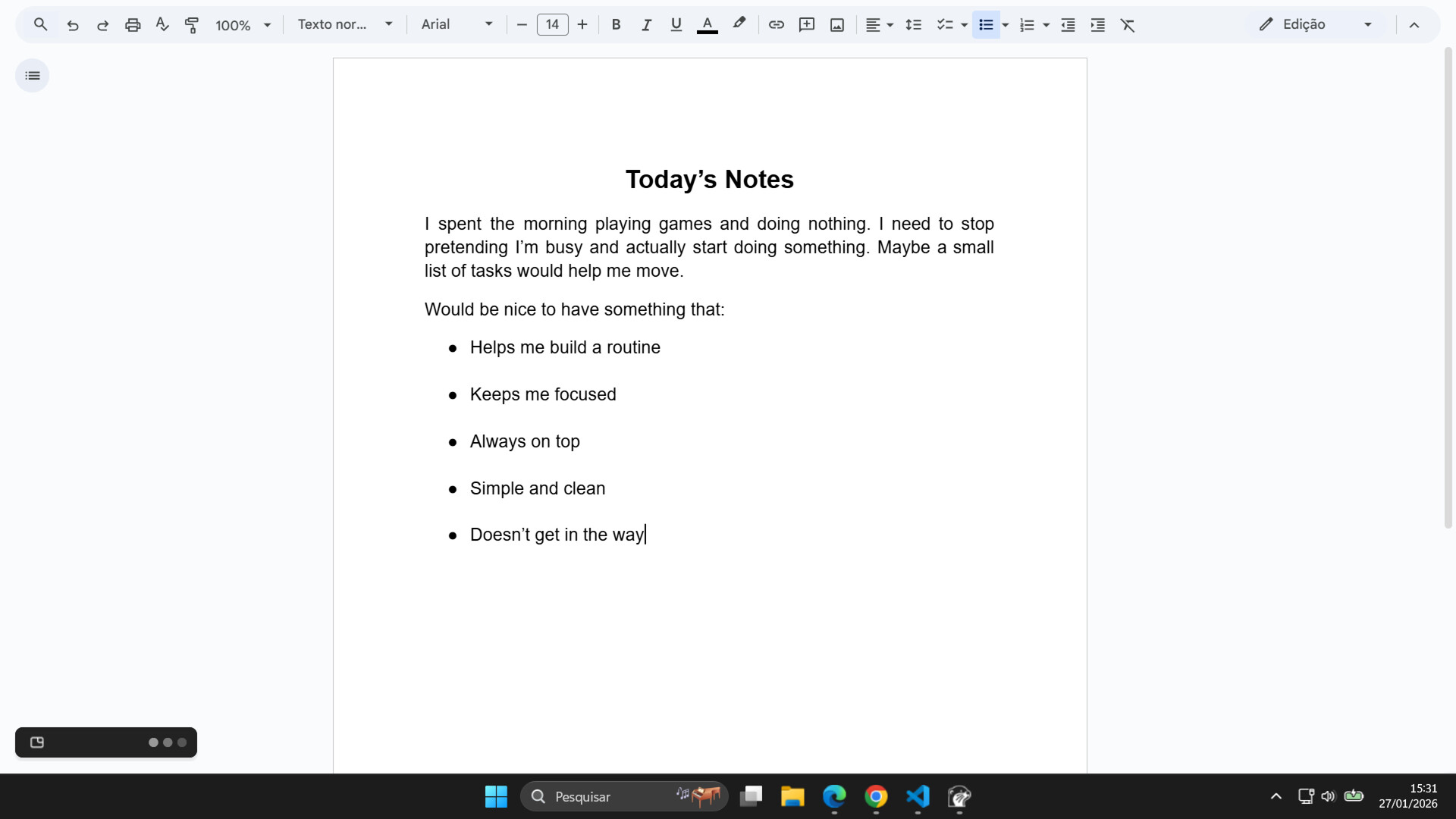Click inside the font size field
Screen dimensions: 1456x819
(x=552, y=24)
